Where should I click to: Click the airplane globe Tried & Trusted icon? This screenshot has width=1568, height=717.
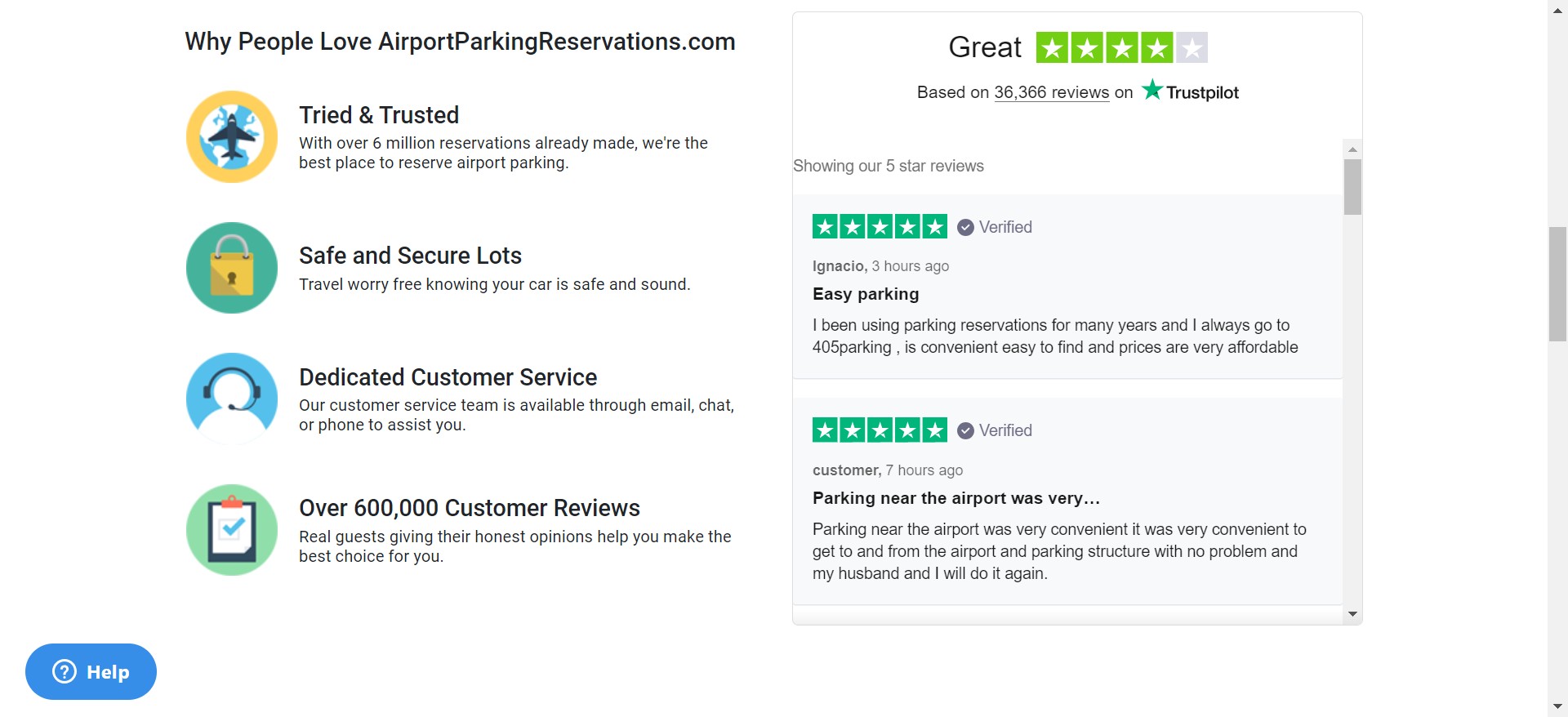232,136
